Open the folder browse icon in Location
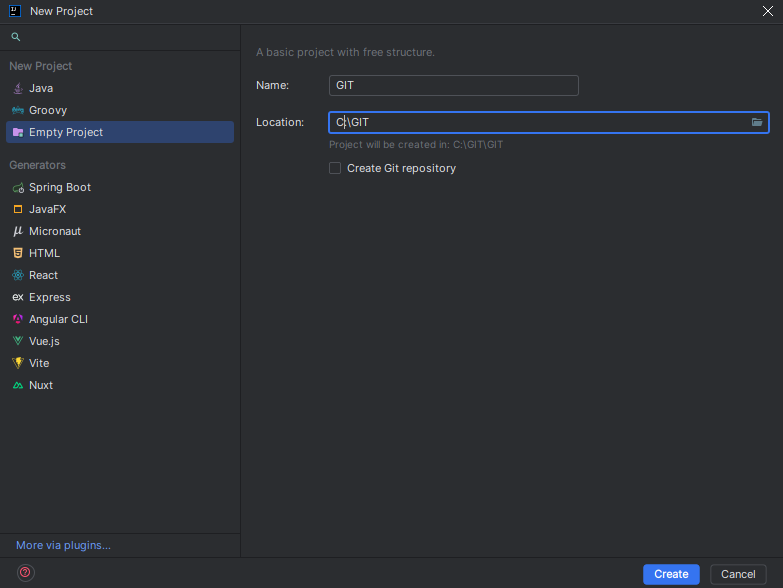 click(x=757, y=122)
